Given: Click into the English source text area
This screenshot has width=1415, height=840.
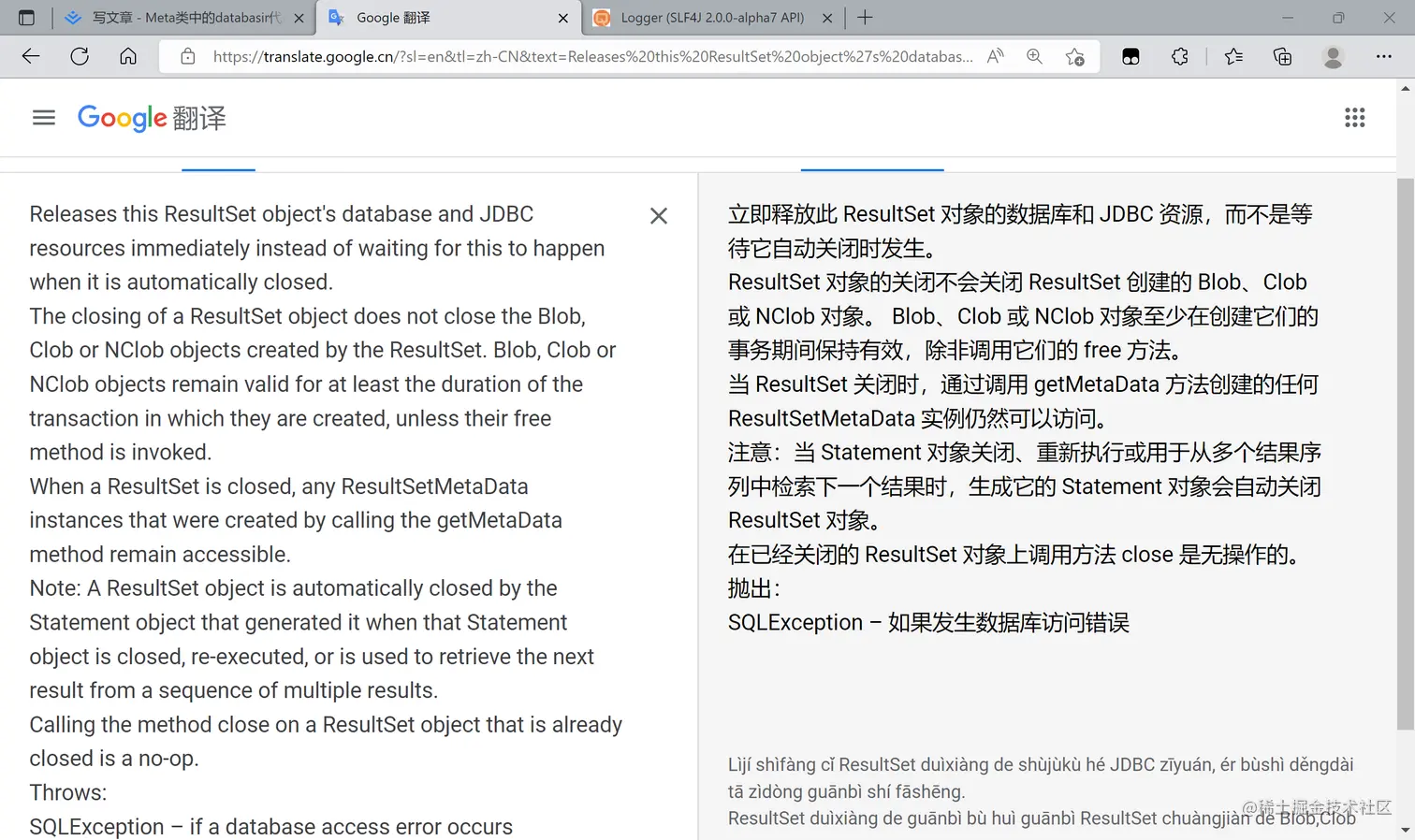Looking at the screenshot, I should (328, 520).
